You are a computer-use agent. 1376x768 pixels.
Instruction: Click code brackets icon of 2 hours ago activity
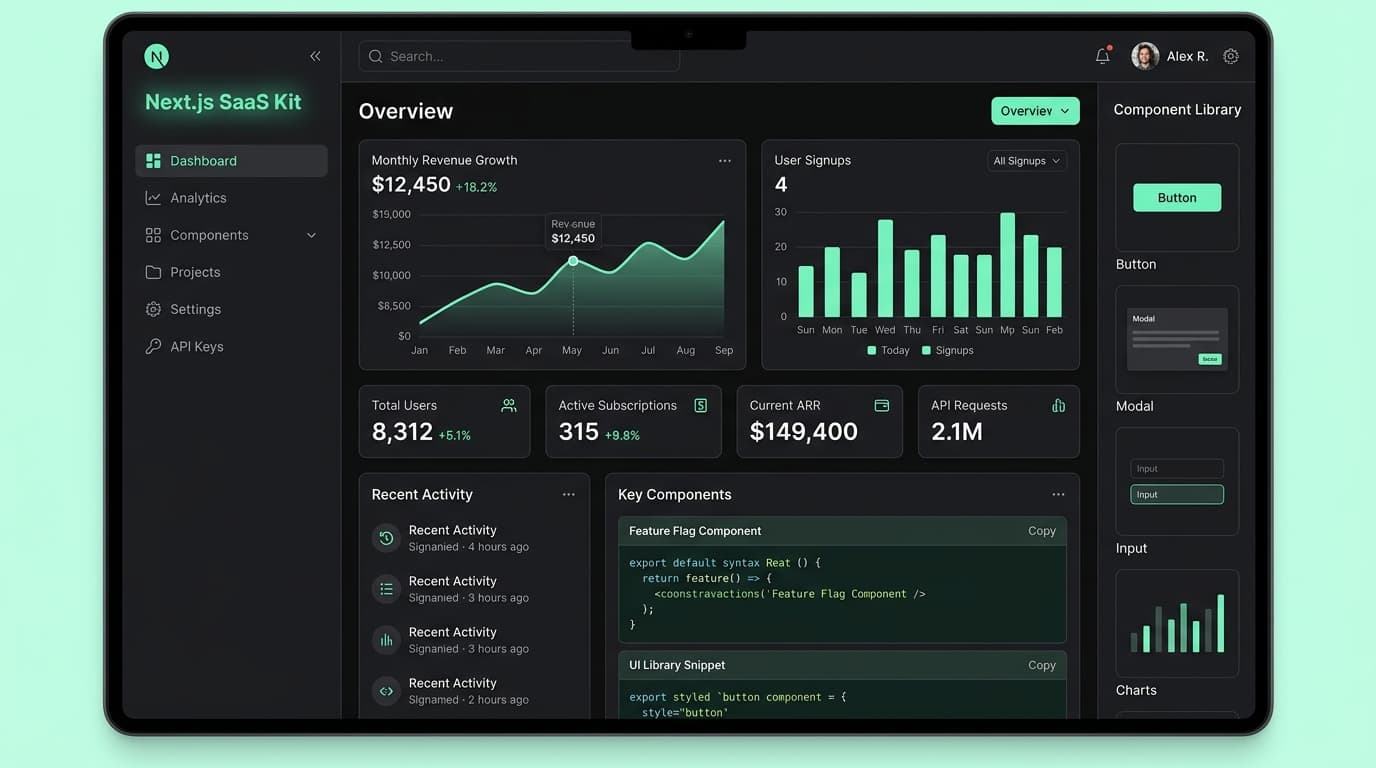386,691
